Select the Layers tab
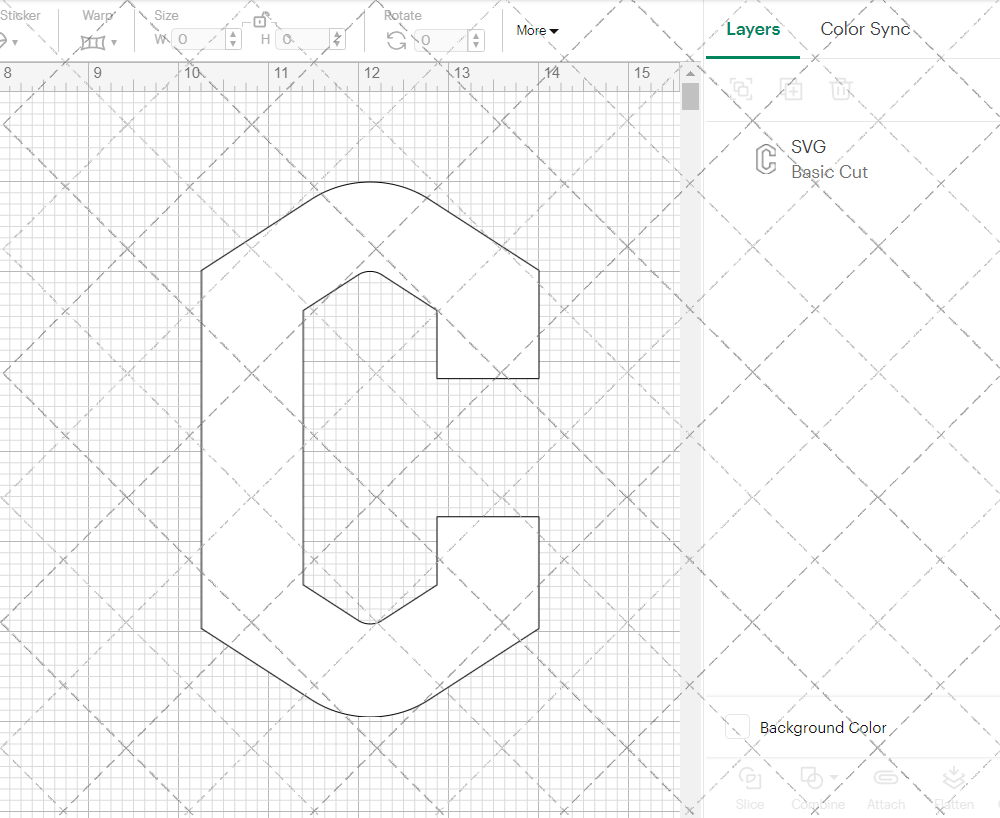The image size is (1000, 818). tap(753, 29)
